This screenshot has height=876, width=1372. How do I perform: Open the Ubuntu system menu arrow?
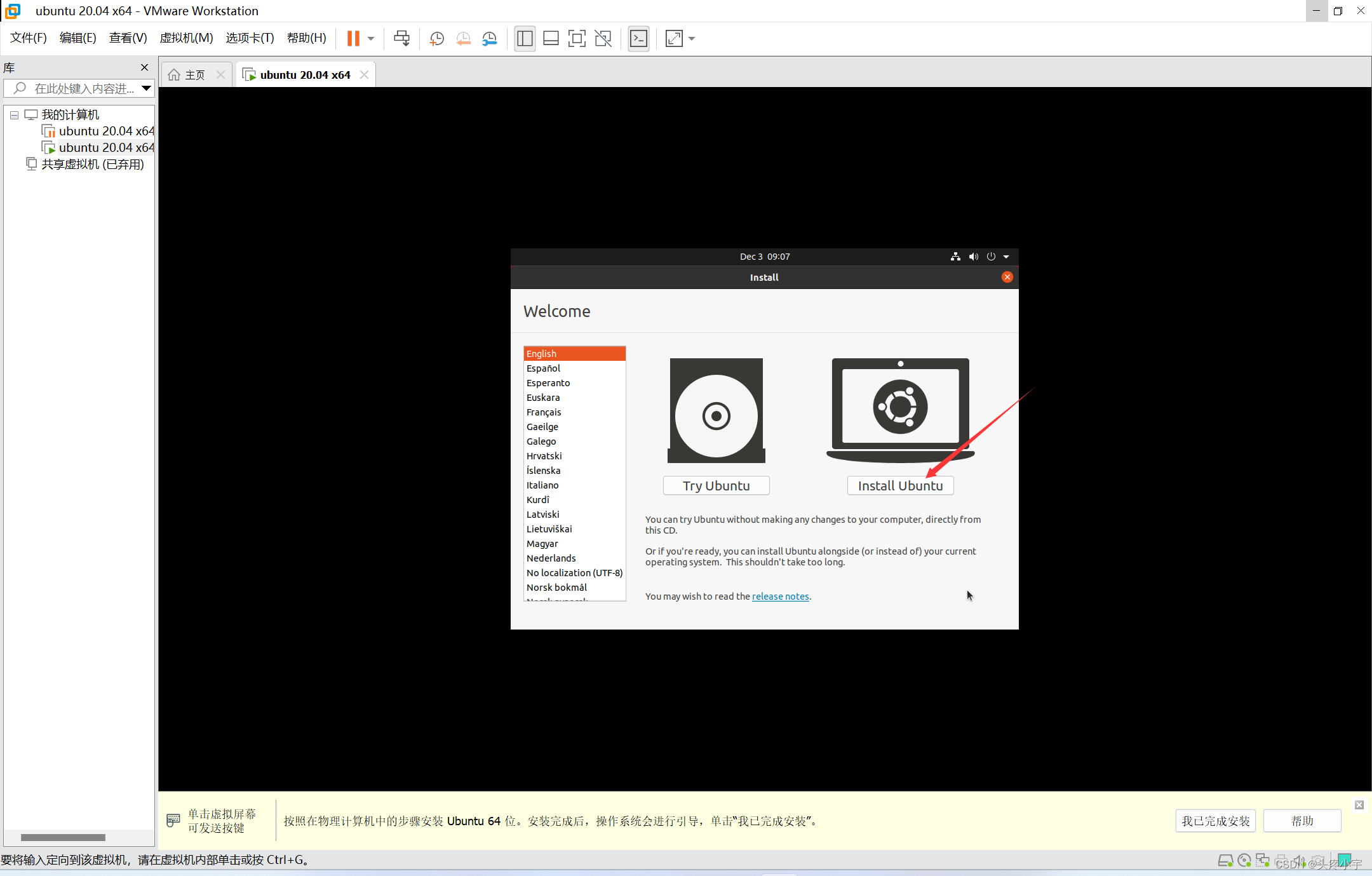coord(1006,257)
